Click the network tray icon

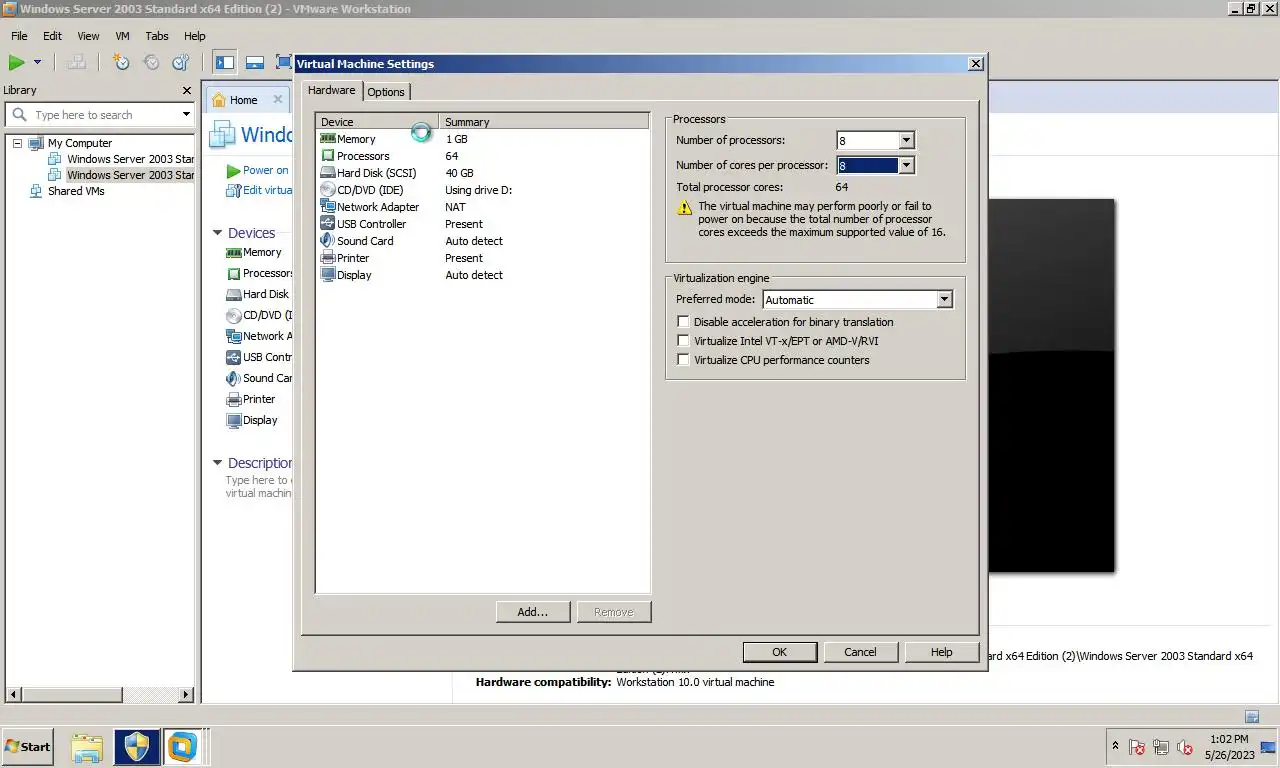pos(1161,747)
